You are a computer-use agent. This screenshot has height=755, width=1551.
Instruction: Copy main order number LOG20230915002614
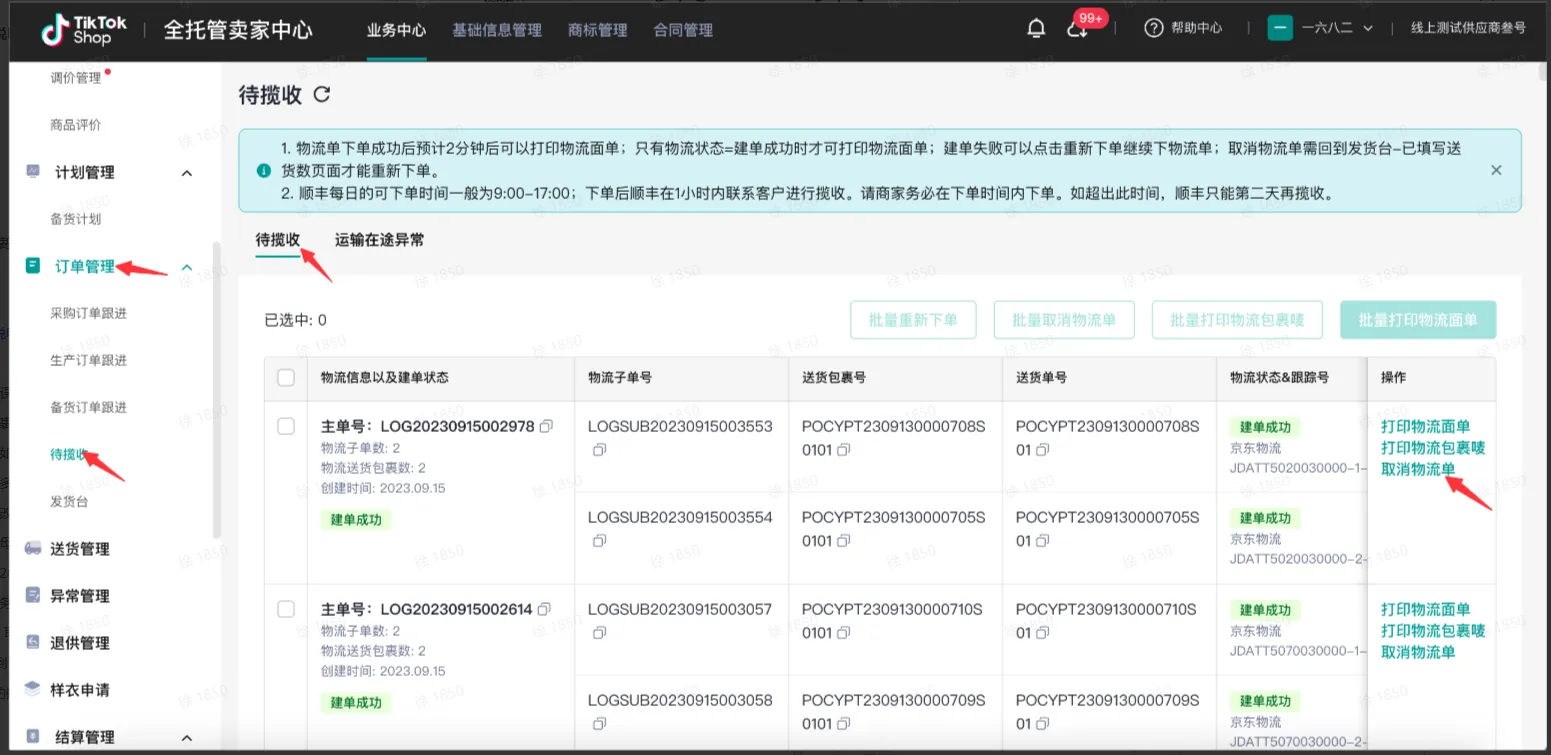pos(545,608)
